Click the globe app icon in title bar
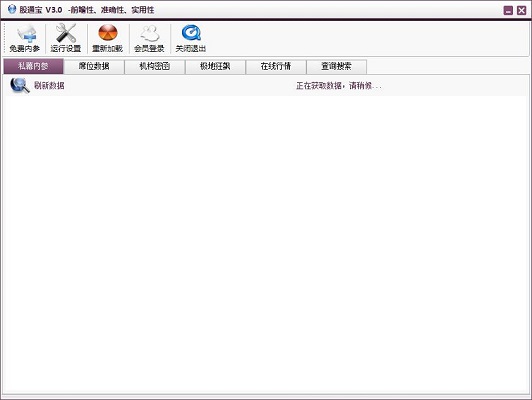Image resolution: width=532 pixels, height=400 pixels. (12, 9)
